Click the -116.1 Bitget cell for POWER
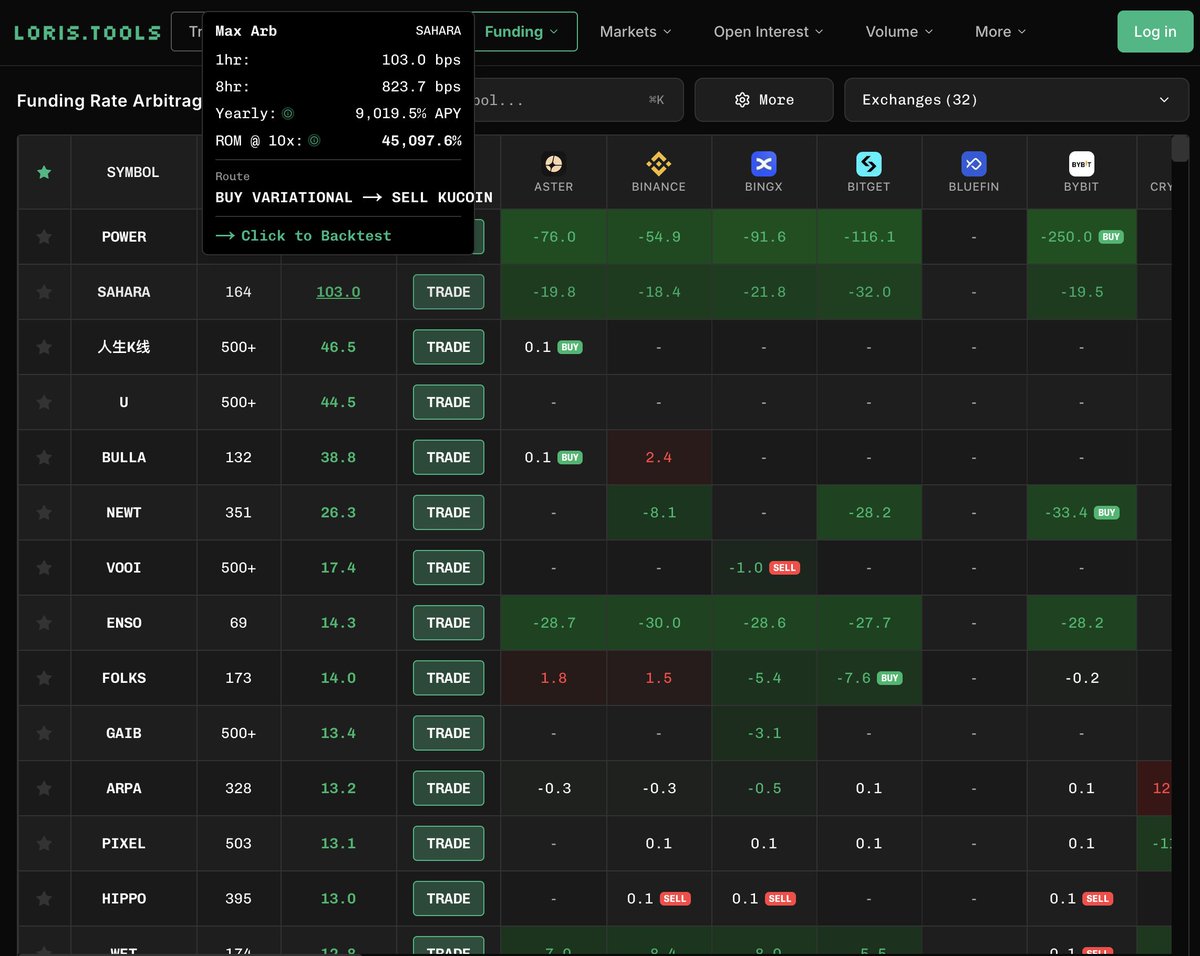Viewport: 1200px width, 956px height. (x=869, y=237)
